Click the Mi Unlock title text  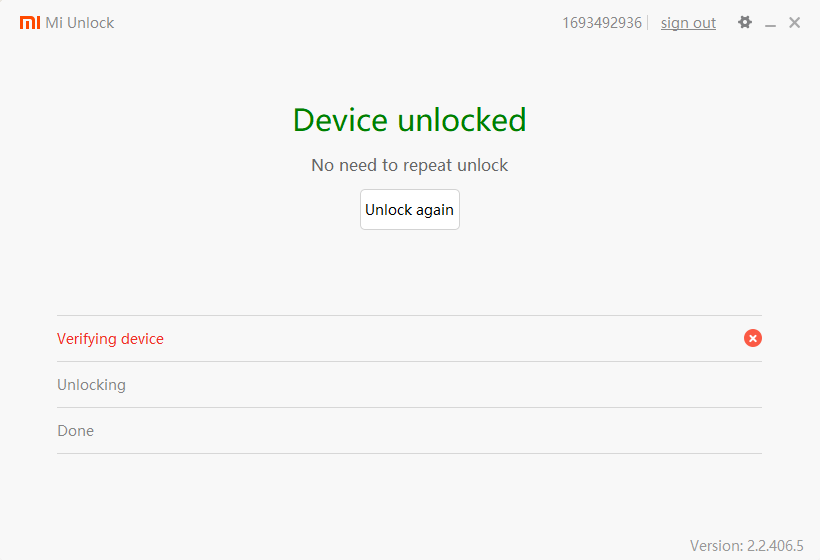pos(80,23)
